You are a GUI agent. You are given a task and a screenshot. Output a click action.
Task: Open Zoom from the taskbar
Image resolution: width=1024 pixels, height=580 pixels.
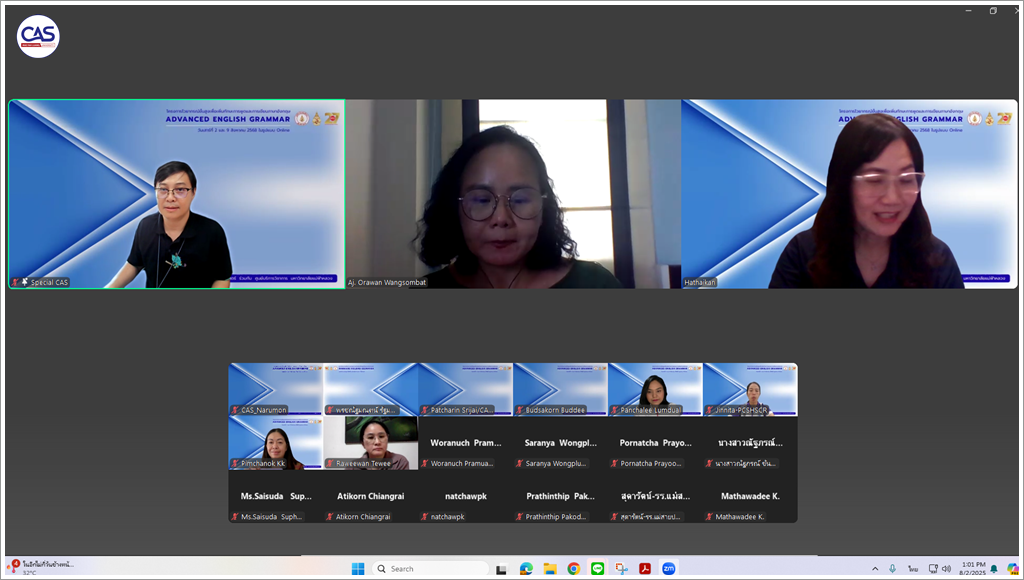click(x=669, y=568)
